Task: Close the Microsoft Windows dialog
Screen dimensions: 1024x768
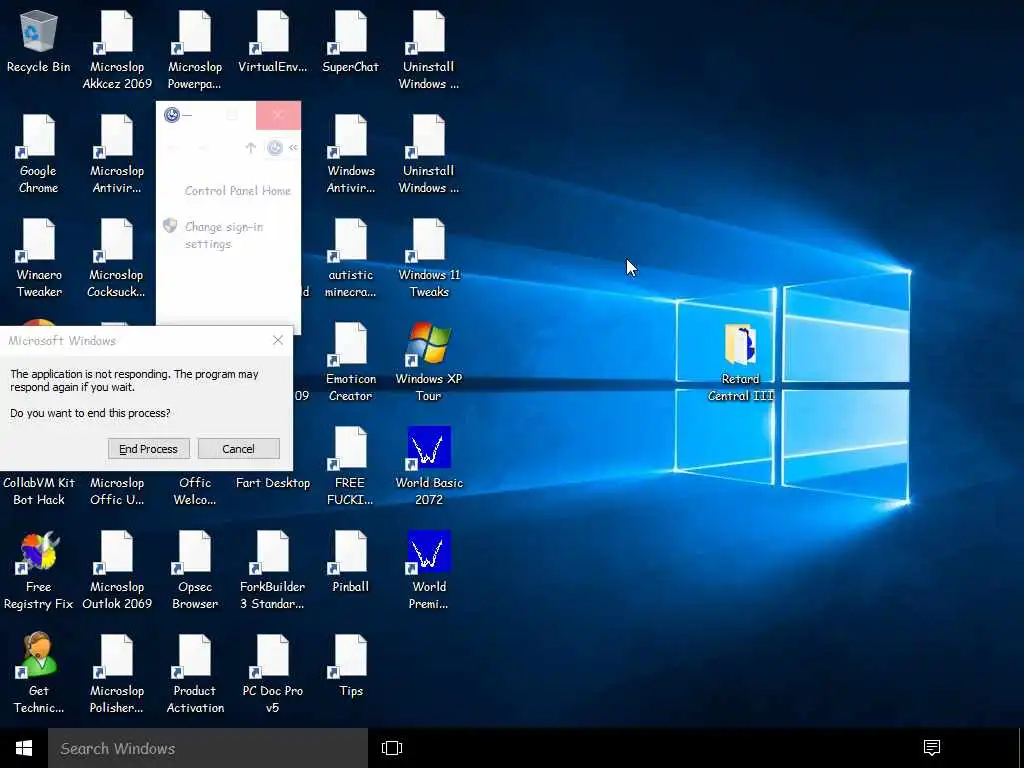Action: [278, 340]
